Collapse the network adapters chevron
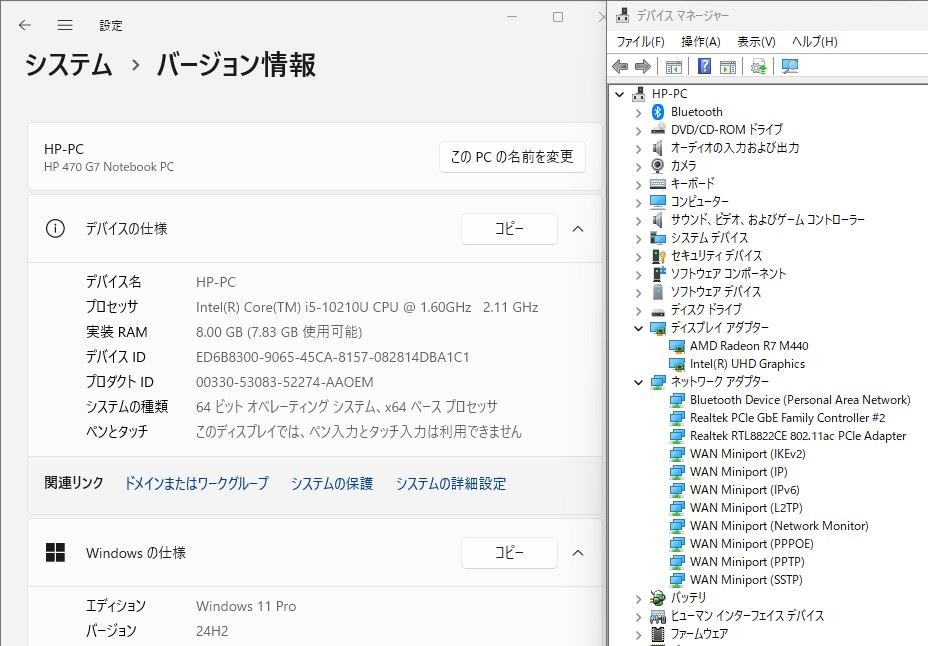Screen dimensions: 928x646 coord(638,382)
